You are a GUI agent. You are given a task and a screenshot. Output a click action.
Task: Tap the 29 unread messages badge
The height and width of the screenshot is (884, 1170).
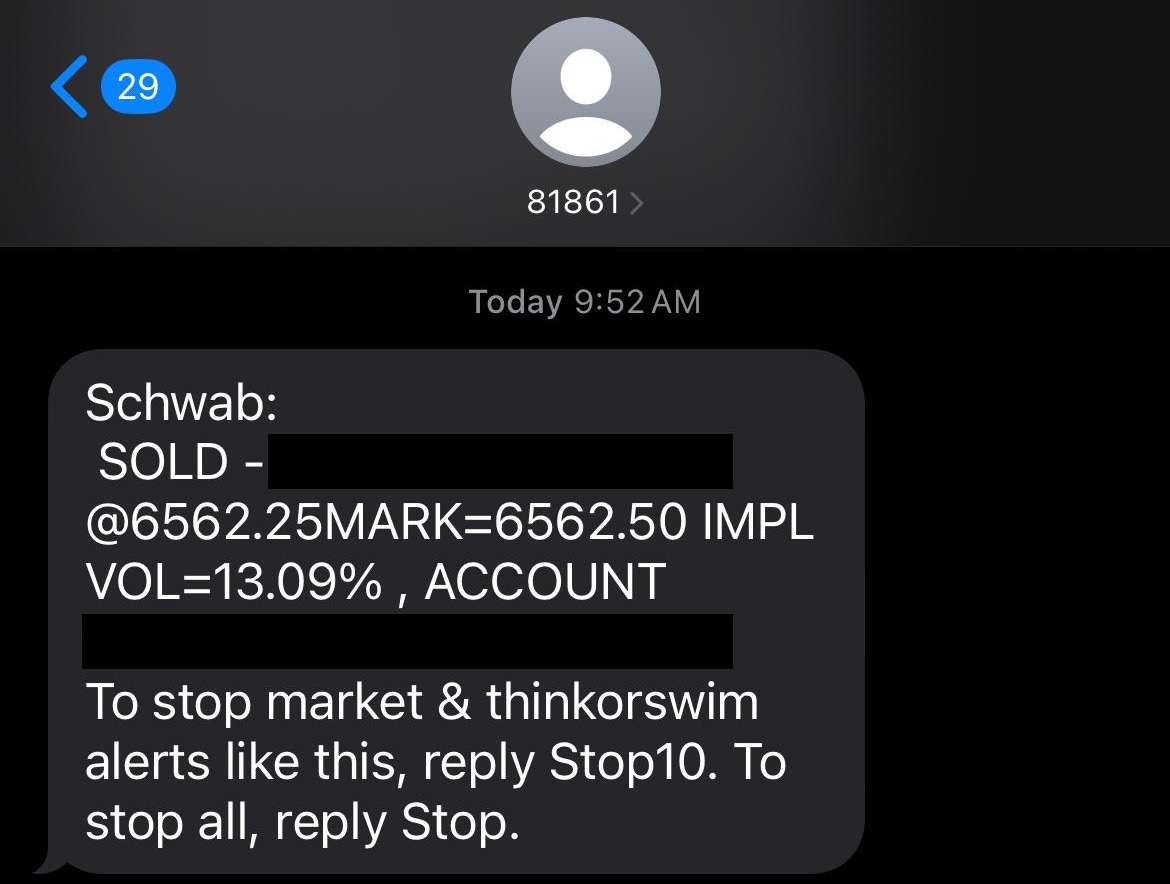[x=138, y=87]
